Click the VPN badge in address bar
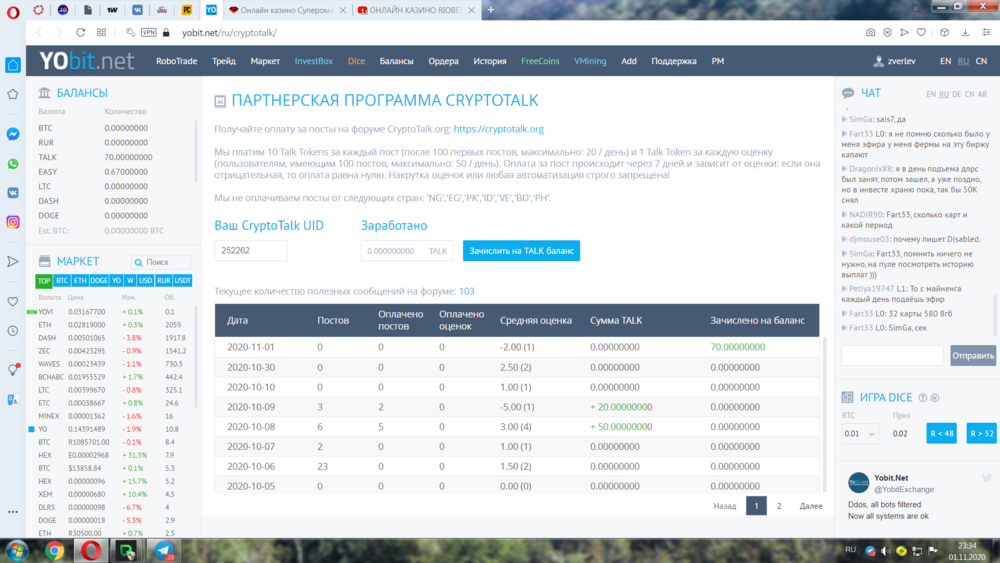Image resolution: width=1000 pixels, height=563 pixels. click(x=149, y=33)
